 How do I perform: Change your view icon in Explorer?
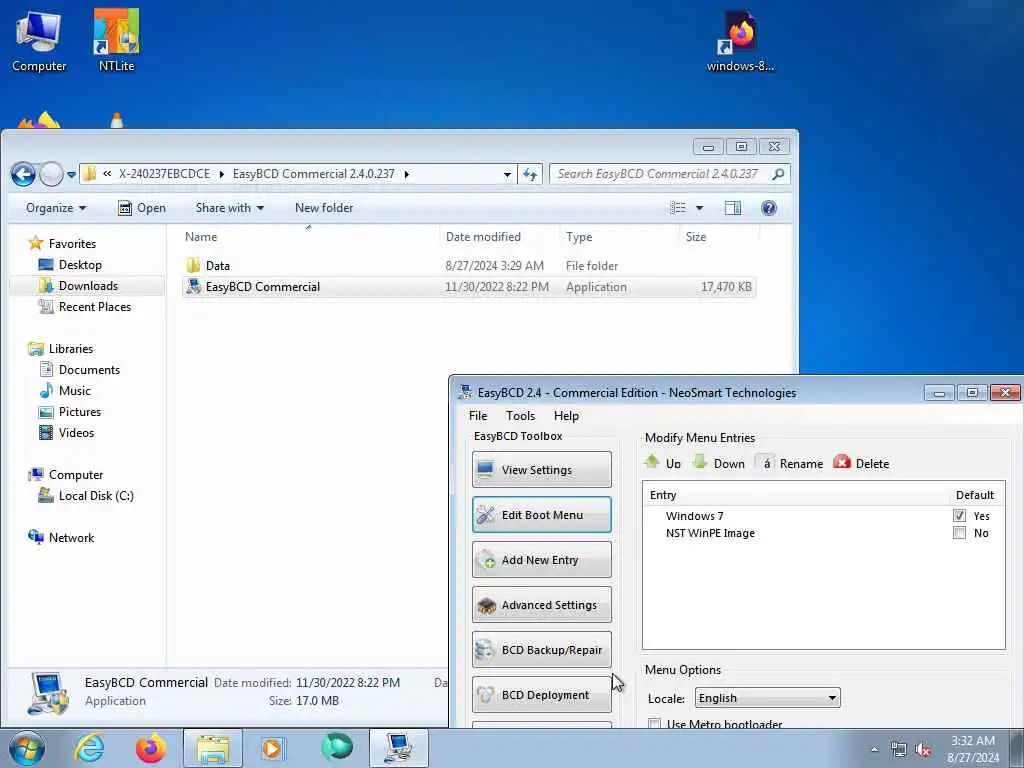coord(678,208)
